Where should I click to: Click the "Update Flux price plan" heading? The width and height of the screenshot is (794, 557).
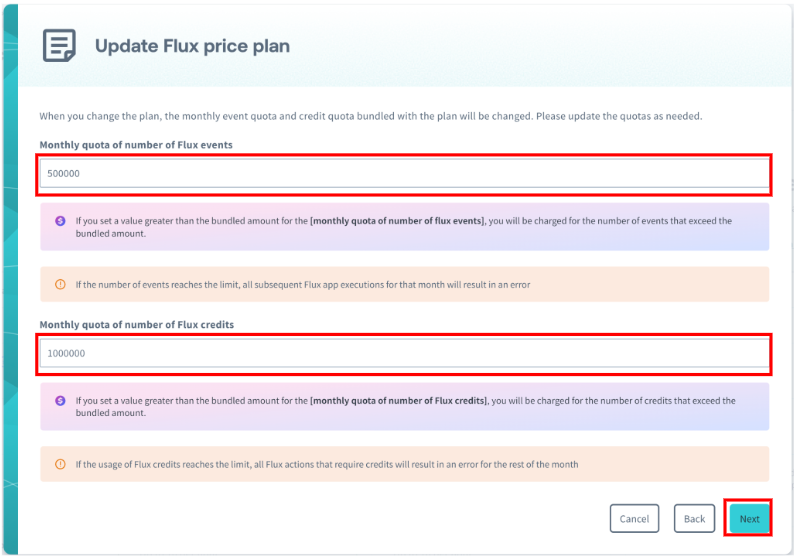point(192,46)
